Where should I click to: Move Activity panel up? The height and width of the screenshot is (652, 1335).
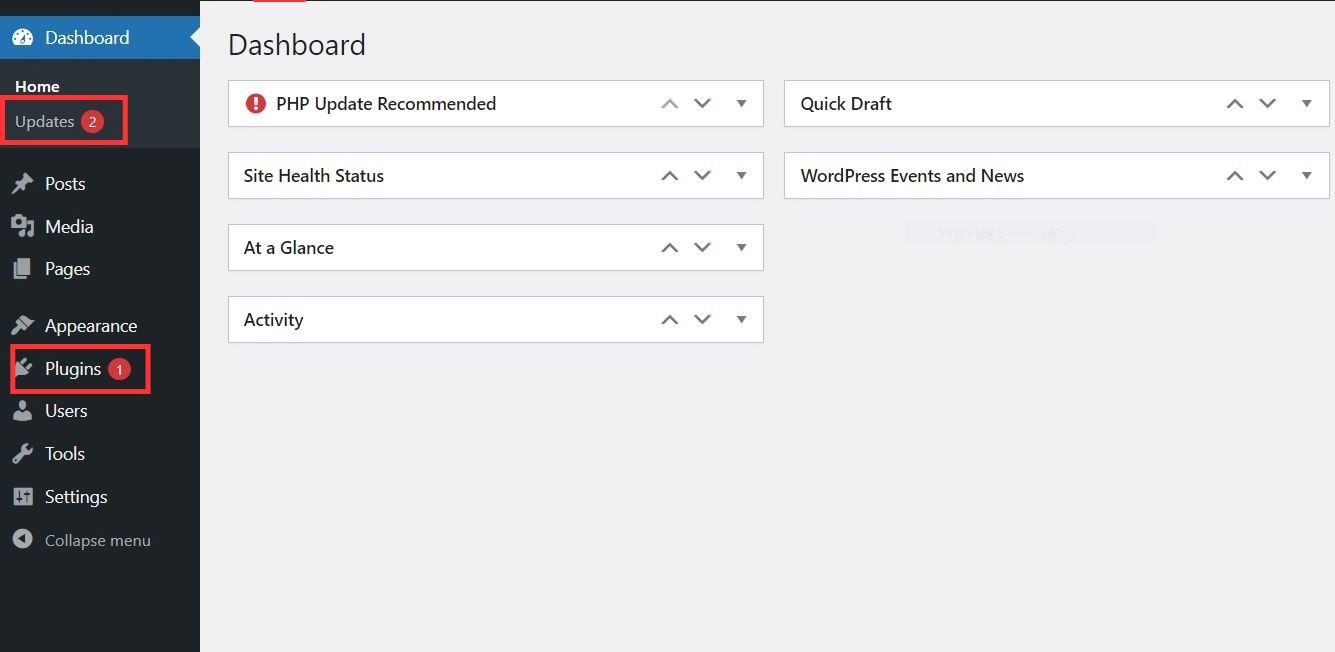coord(670,320)
